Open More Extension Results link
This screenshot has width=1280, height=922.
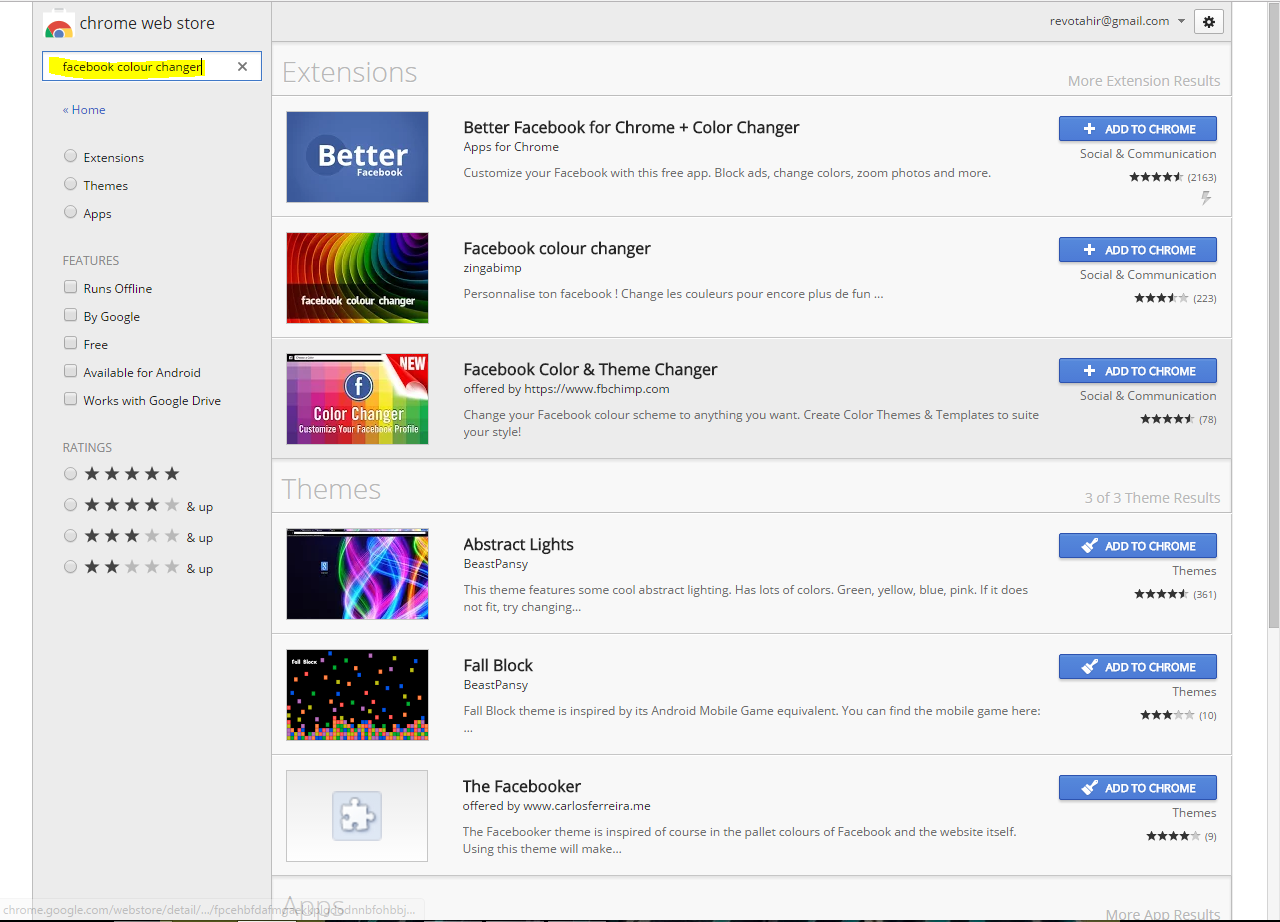tap(1144, 81)
